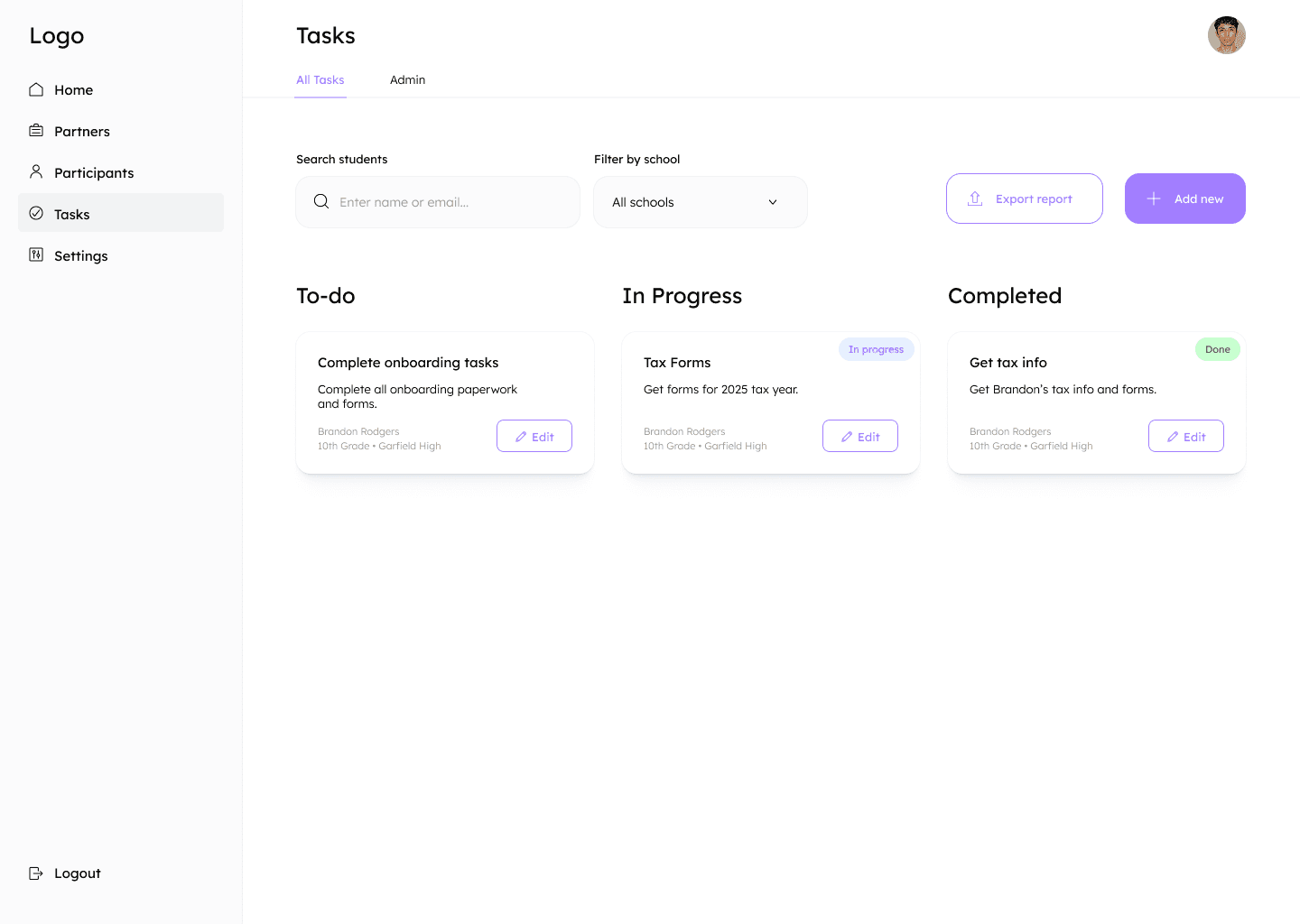
Task: Edit the Tax Forms task
Action: pyautogui.click(x=860, y=436)
